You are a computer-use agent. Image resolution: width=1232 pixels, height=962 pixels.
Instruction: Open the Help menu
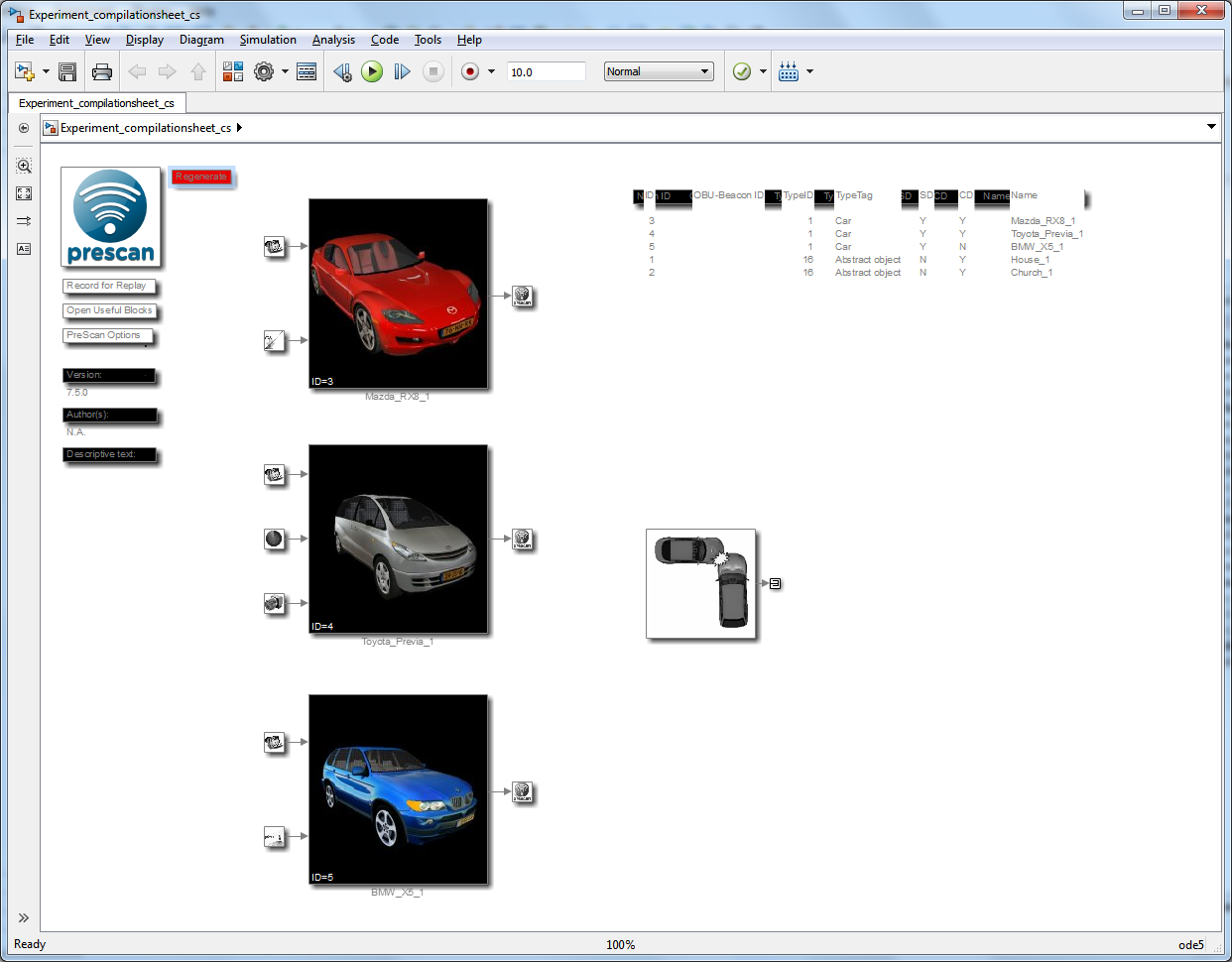(x=469, y=40)
